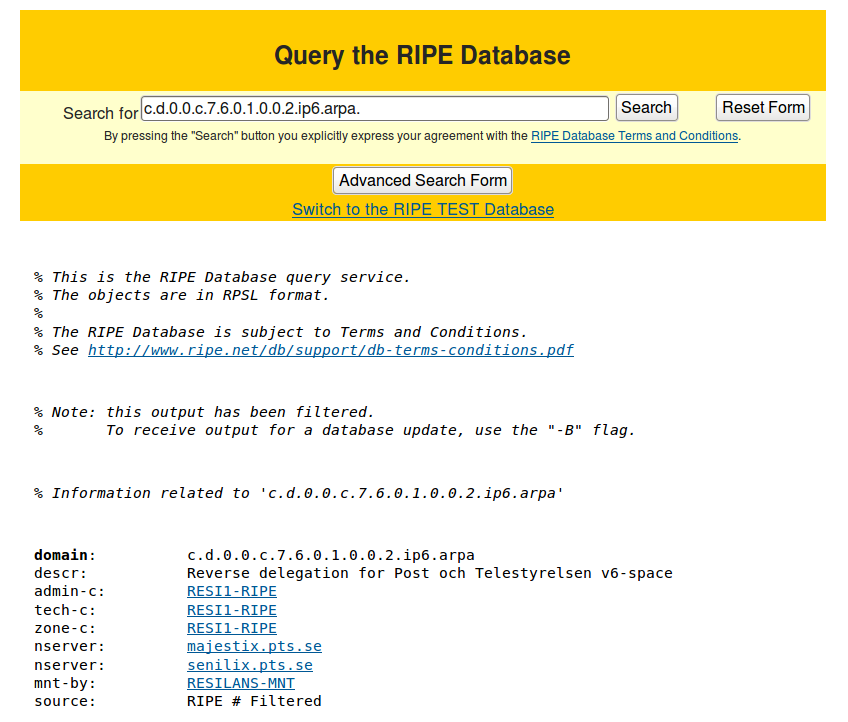This screenshot has height=722, width=848.
Task: Click the 'Note: this output has been filtered' line
Action: click(204, 412)
